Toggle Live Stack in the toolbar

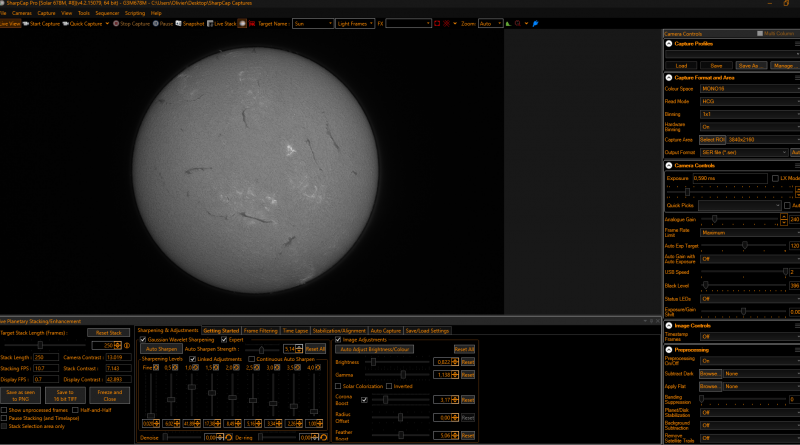221,23
